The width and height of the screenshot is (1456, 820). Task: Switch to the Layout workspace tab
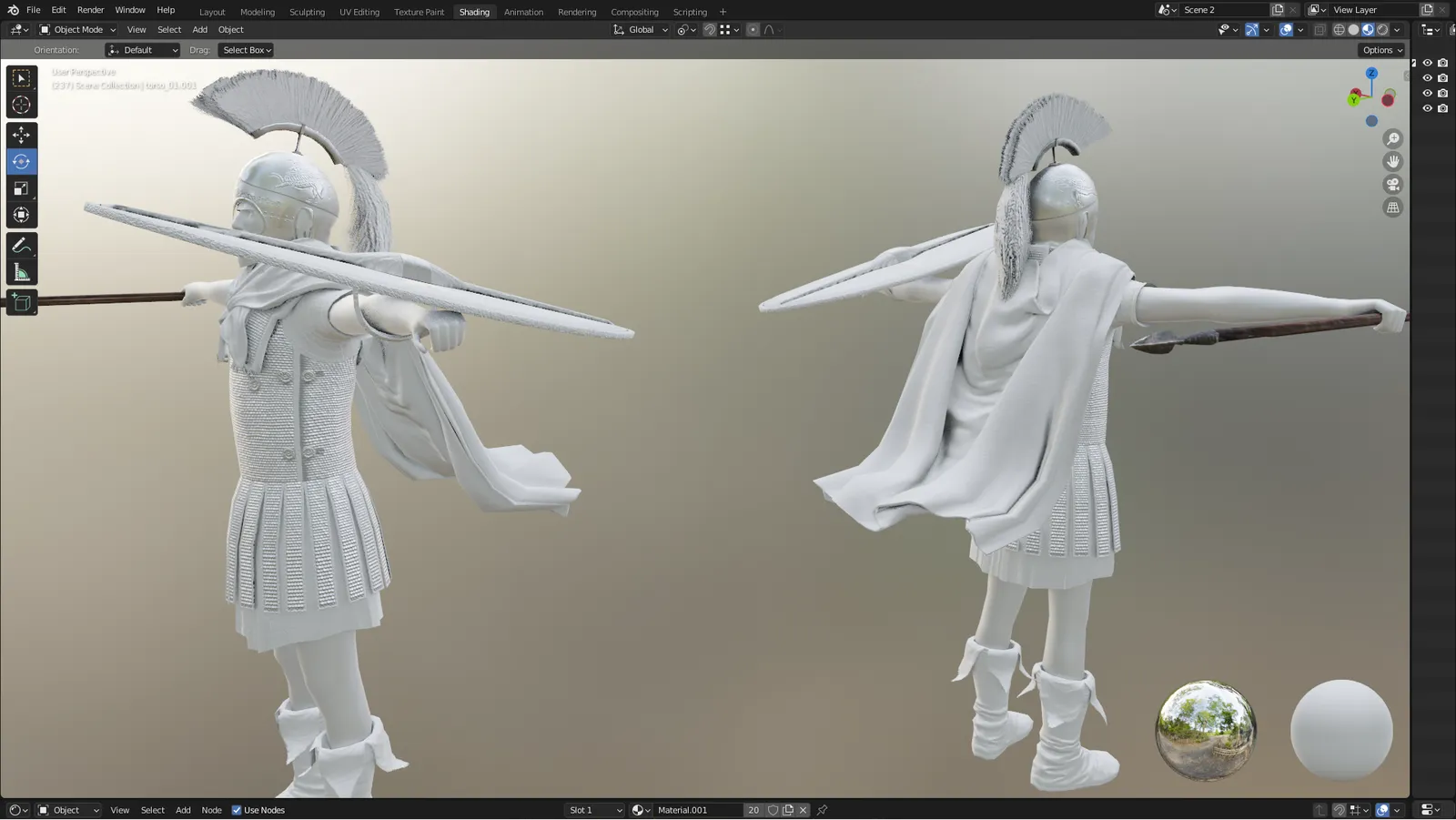coord(212,12)
